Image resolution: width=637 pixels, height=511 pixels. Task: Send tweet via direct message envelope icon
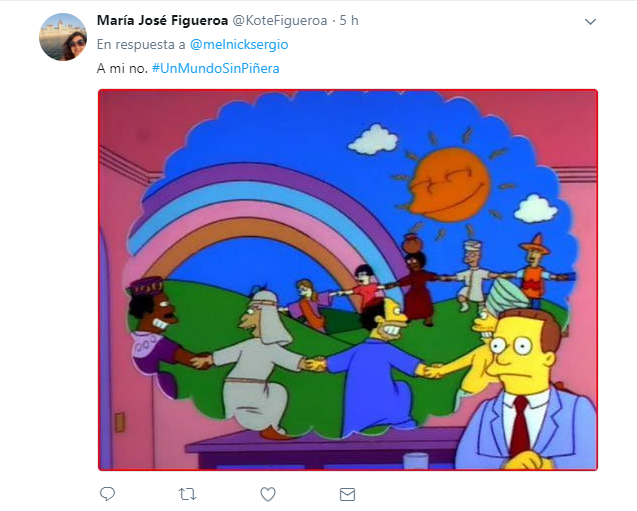pos(347,494)
